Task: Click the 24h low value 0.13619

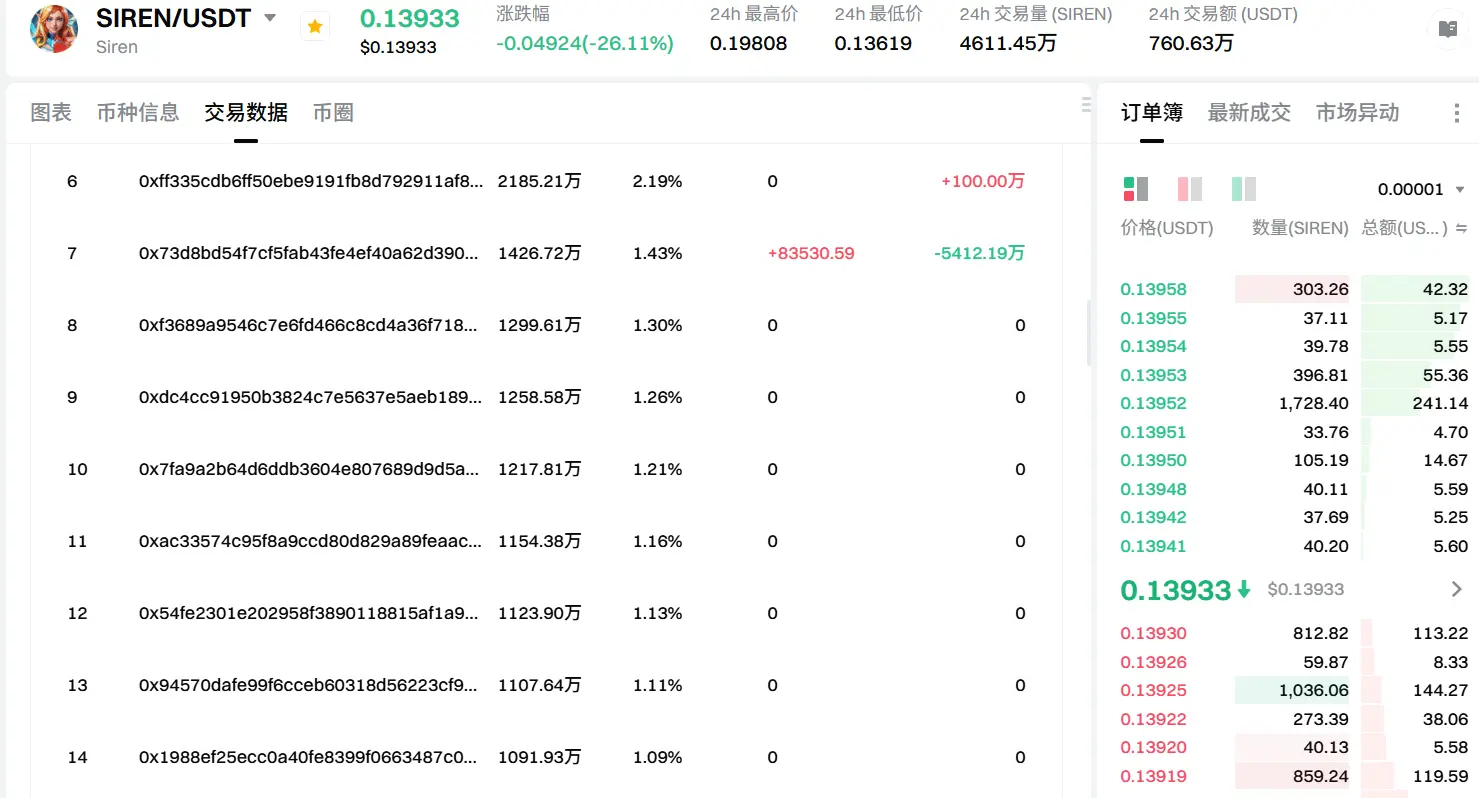Action: tap(873, 43)
